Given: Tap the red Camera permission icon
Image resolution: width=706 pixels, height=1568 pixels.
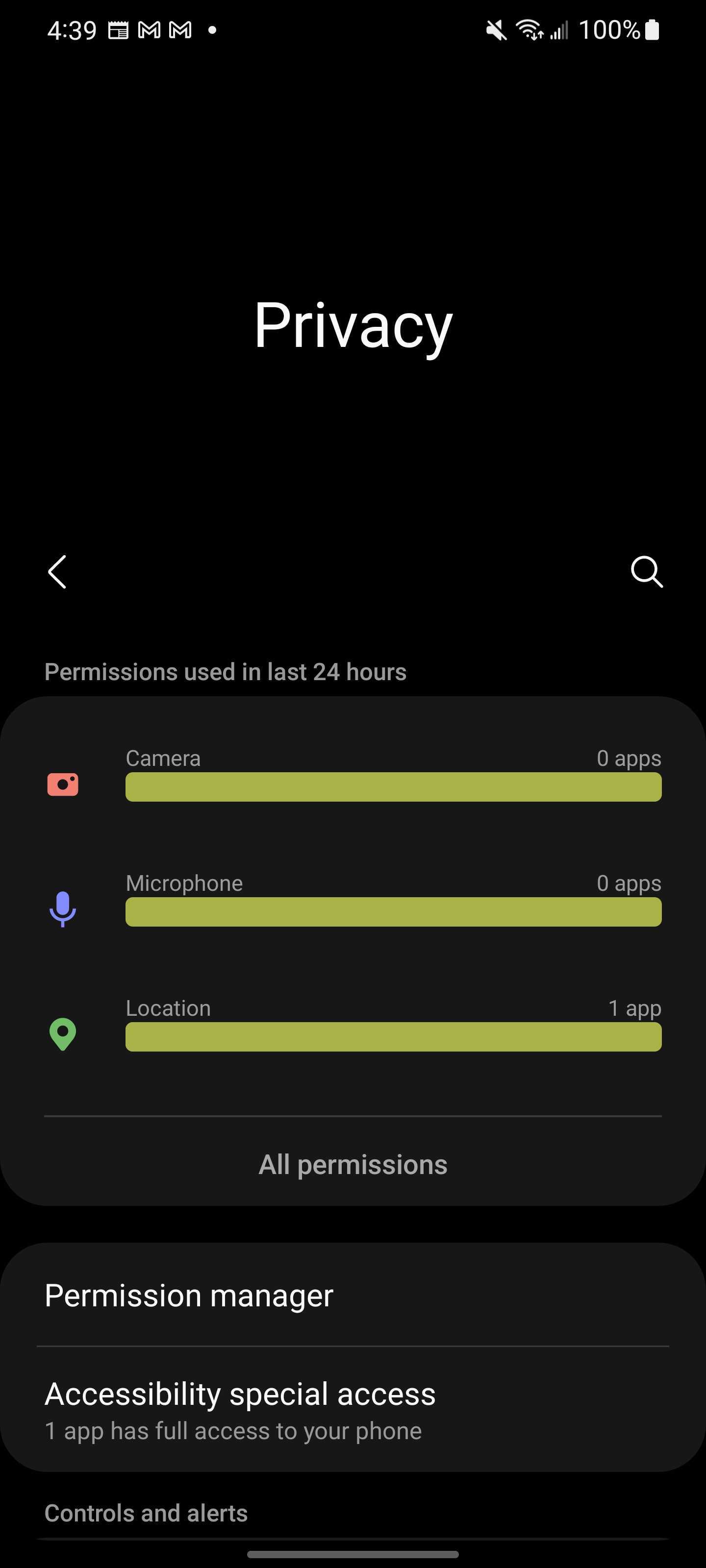Looking at the screenshot, I should coord(63,784).
